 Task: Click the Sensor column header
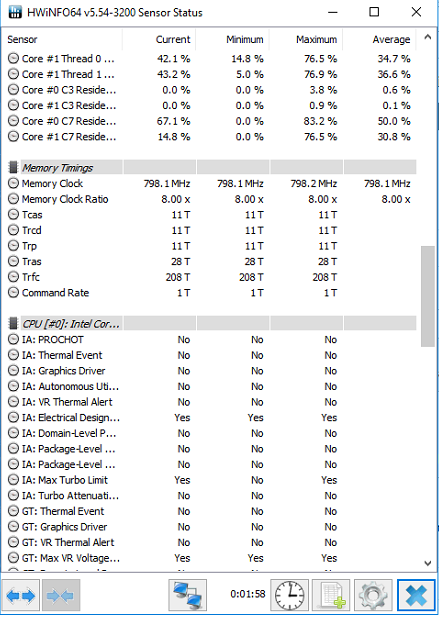coord(22,39)
